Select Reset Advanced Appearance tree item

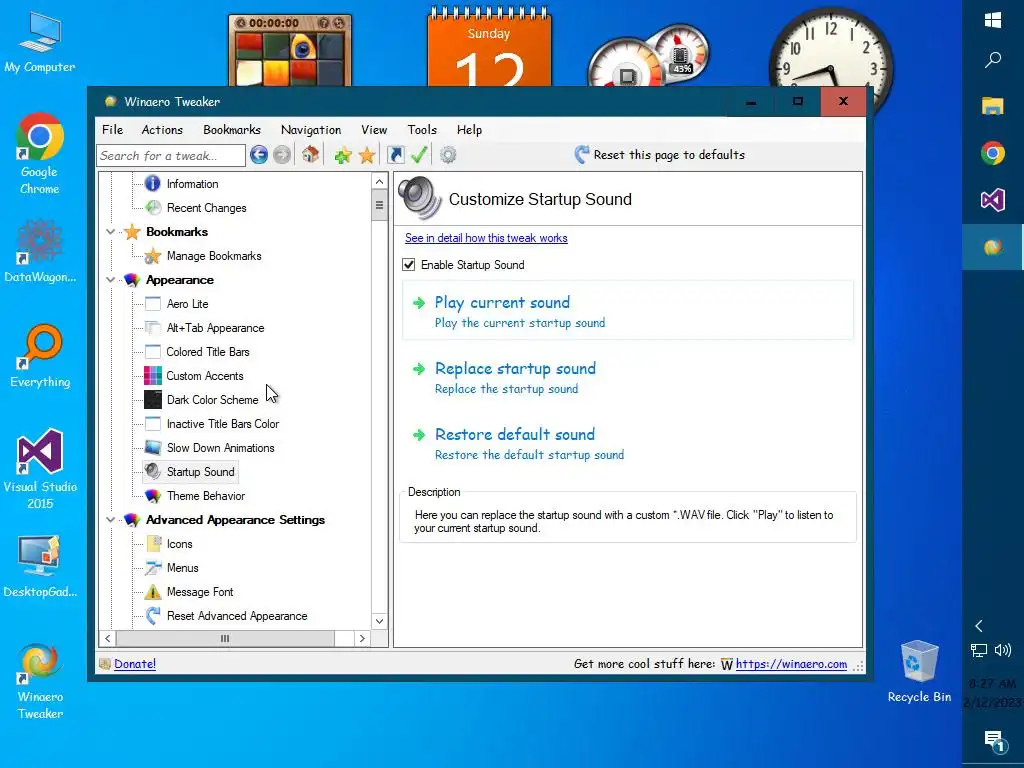point(237,616)
